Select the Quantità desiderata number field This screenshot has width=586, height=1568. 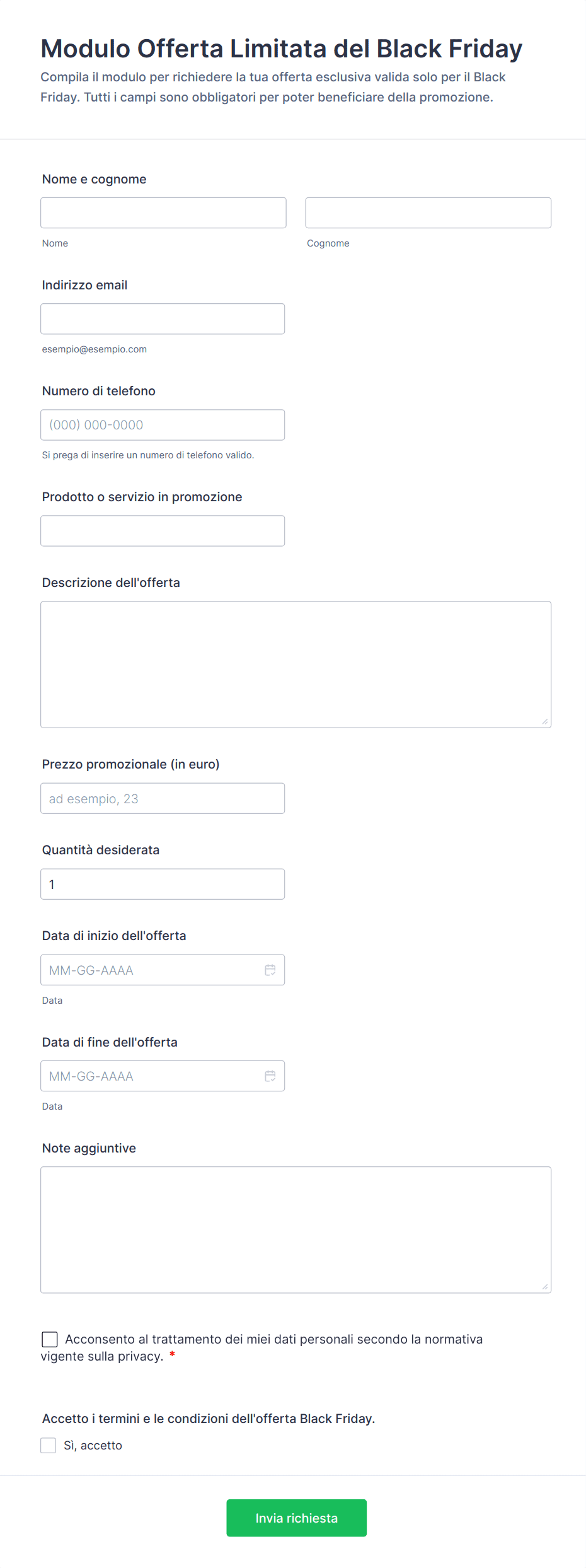click(163, 884)
